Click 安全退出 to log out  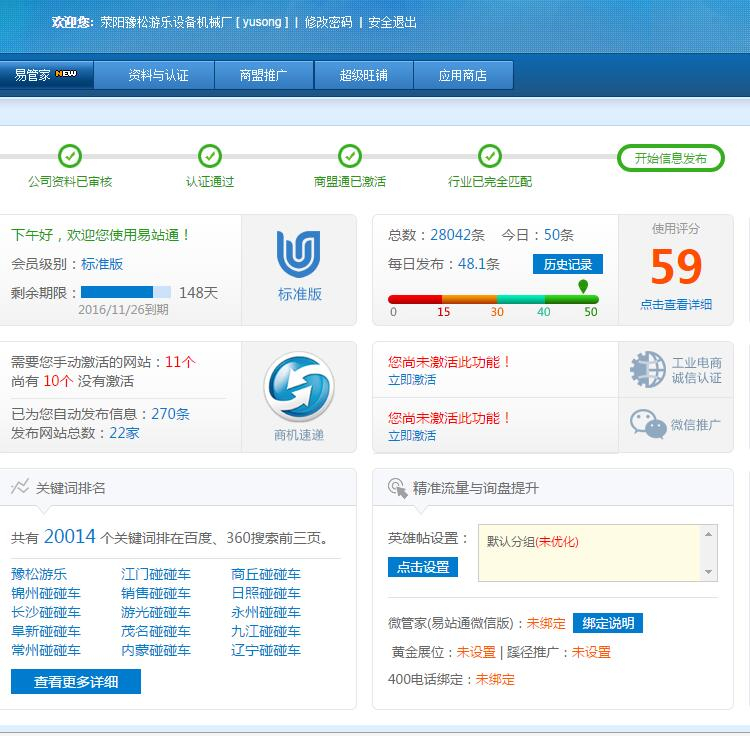(x=392, y=22)
